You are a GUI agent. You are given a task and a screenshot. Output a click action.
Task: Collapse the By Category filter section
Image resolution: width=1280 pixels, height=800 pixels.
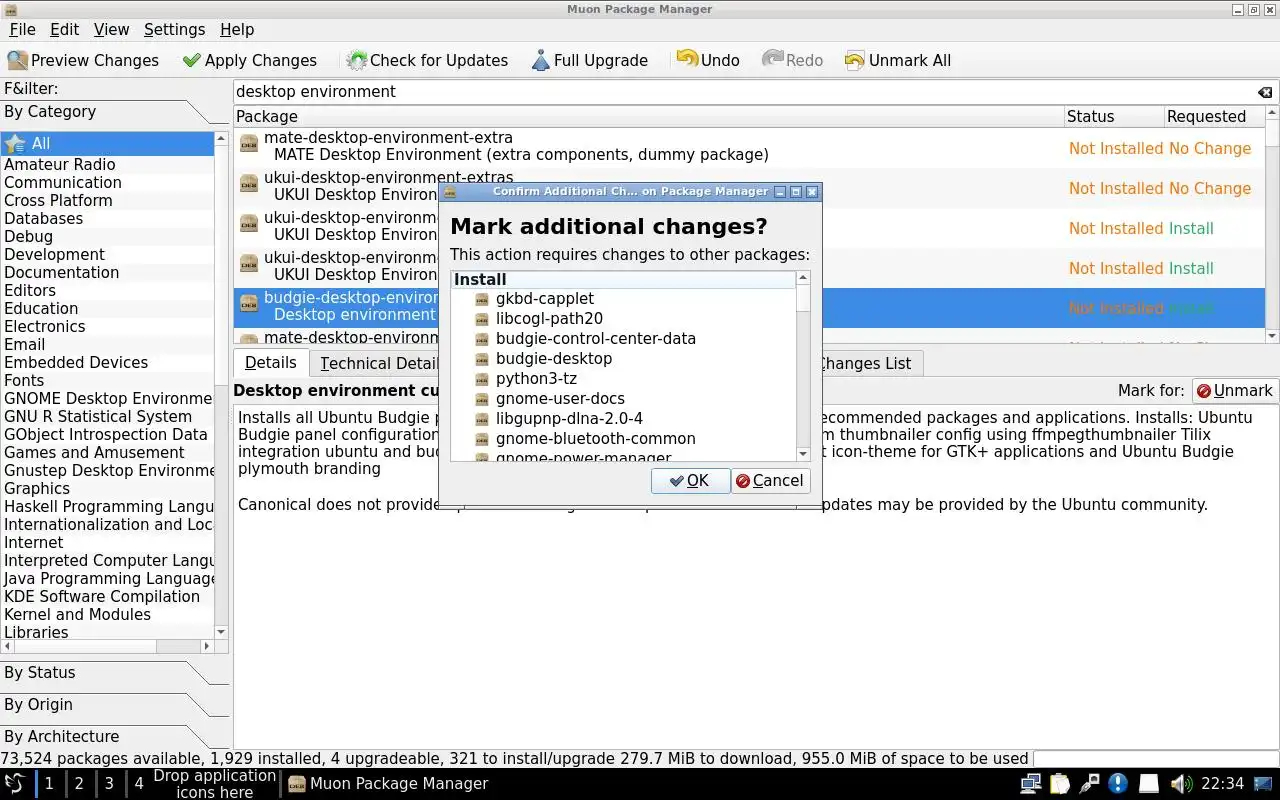115,112
